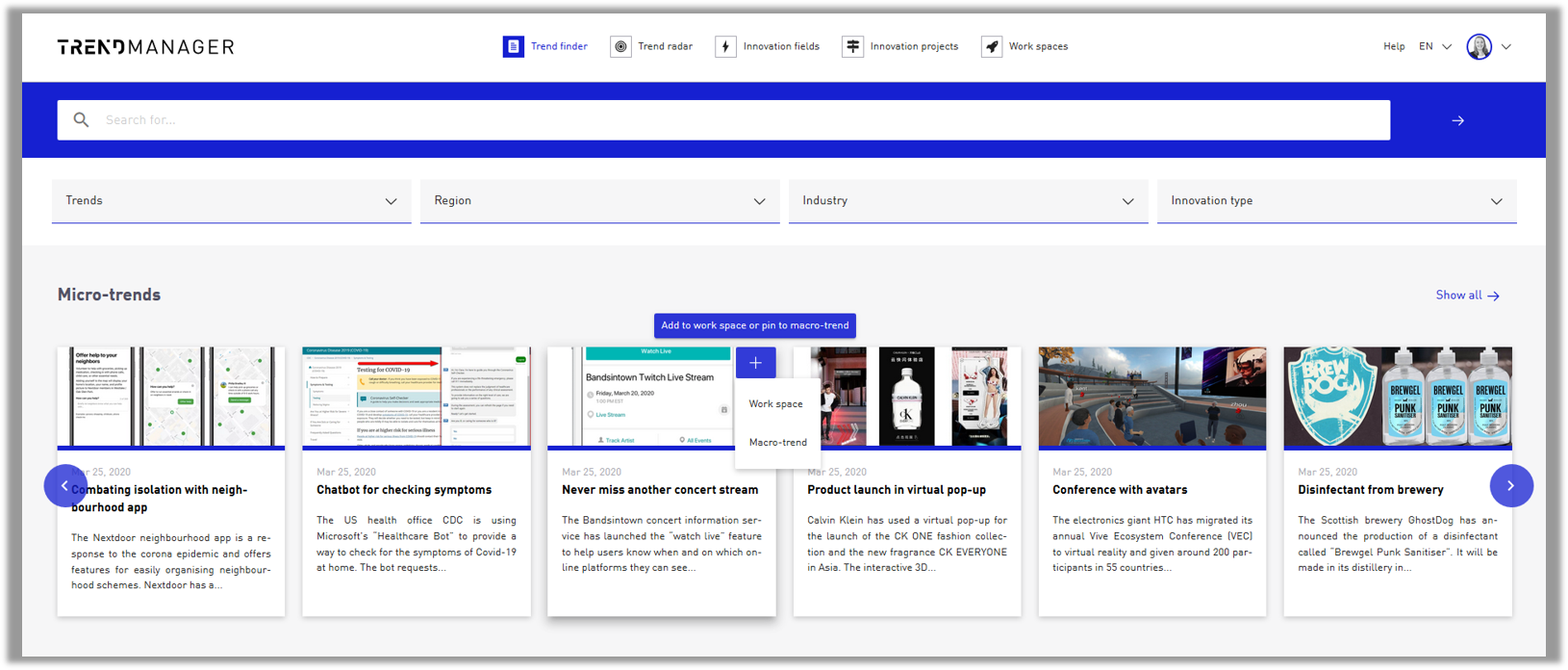The image size is (1568, 670).
Task: Click Show all micro-trends link
Action: tap(1468, 296)
